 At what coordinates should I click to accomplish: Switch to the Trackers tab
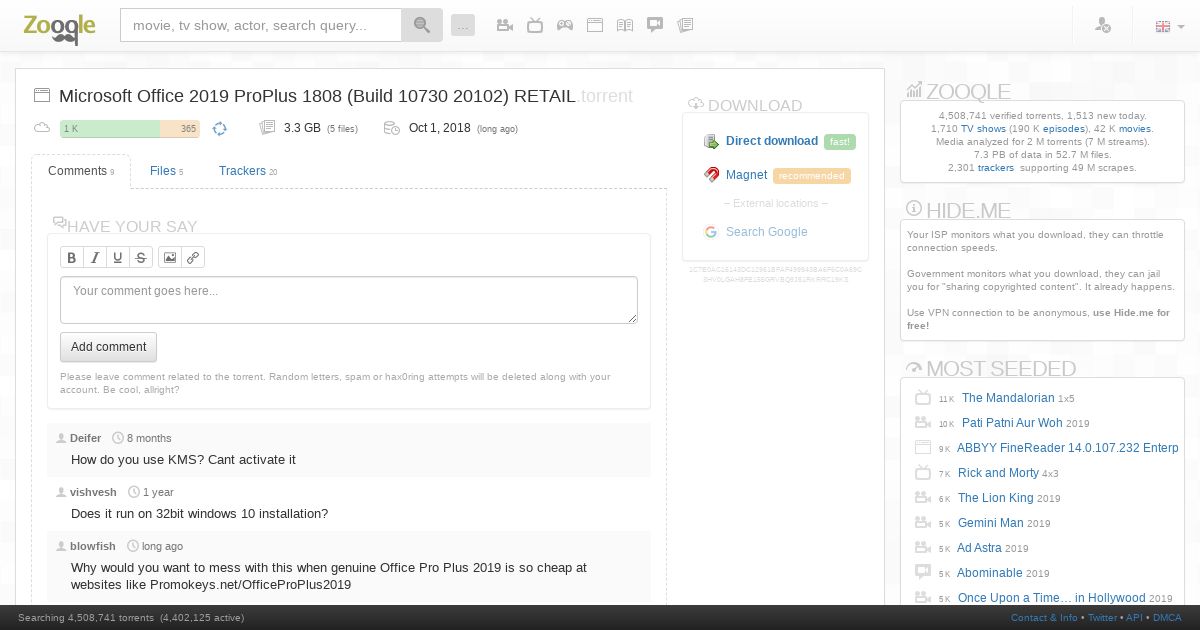point(247,171)
